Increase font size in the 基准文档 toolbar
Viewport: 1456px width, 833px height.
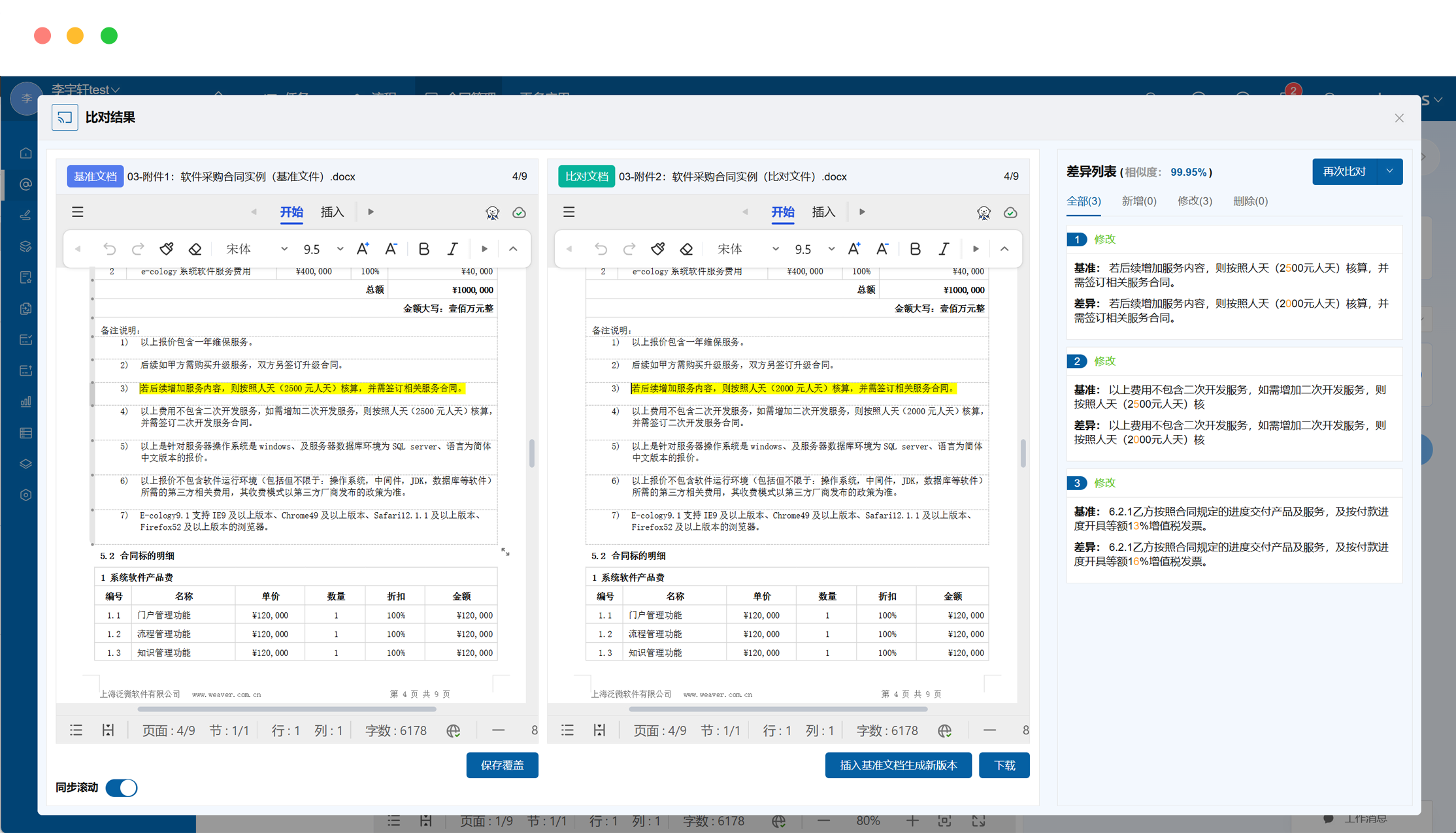coord(363,249)
